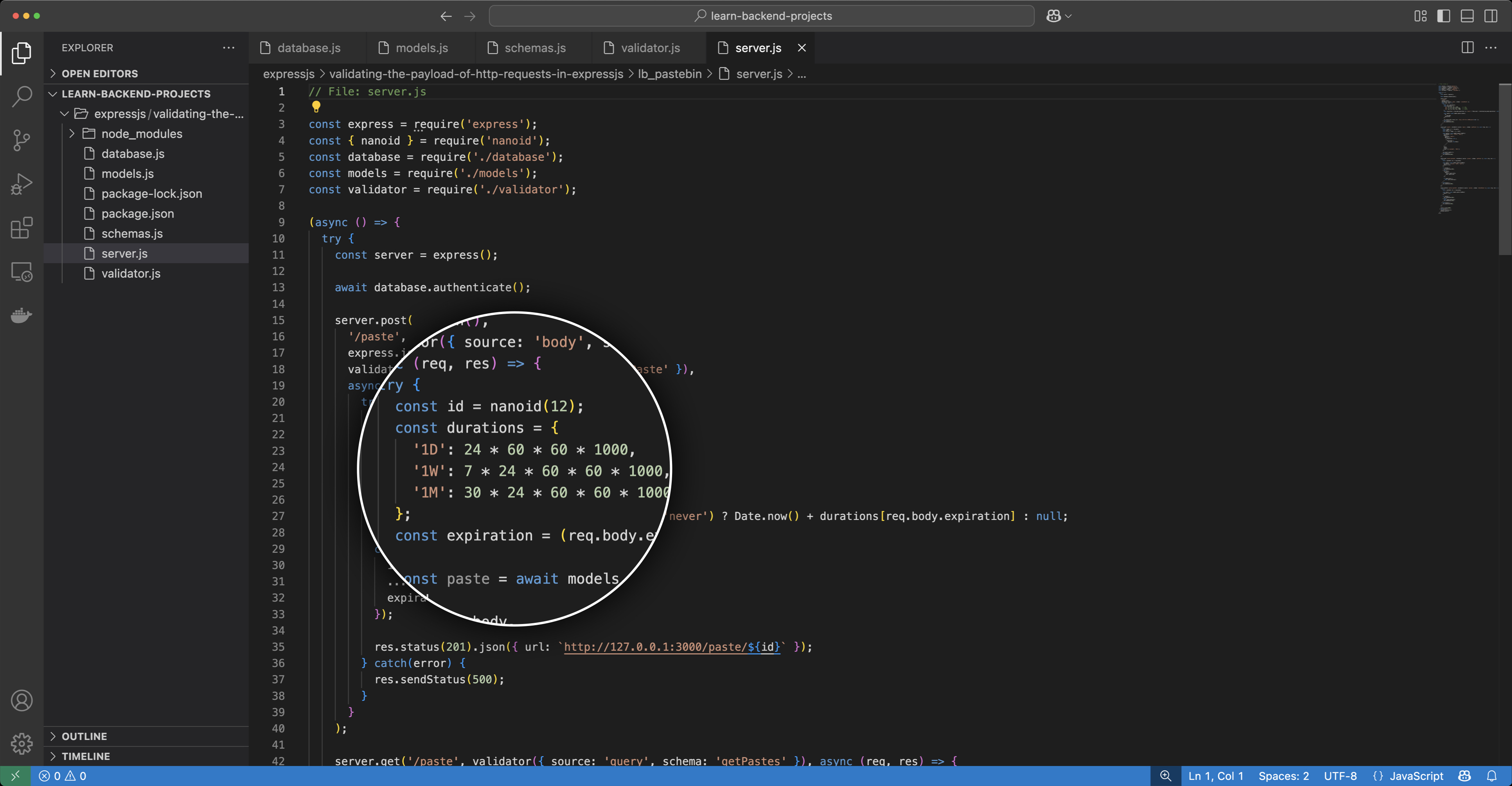Viewport: 1512px width, 786px height.
Task: Toggle the bottom panel visibility
Action: (1467, 16)
